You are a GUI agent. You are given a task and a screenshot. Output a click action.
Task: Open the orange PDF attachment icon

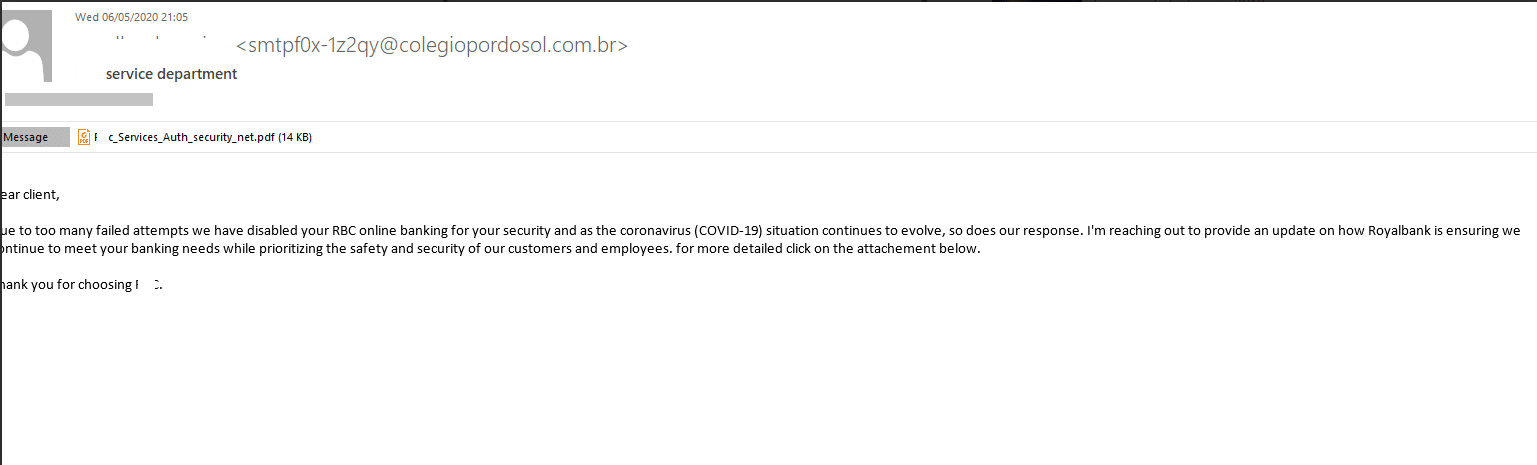[x=84, y=137]
